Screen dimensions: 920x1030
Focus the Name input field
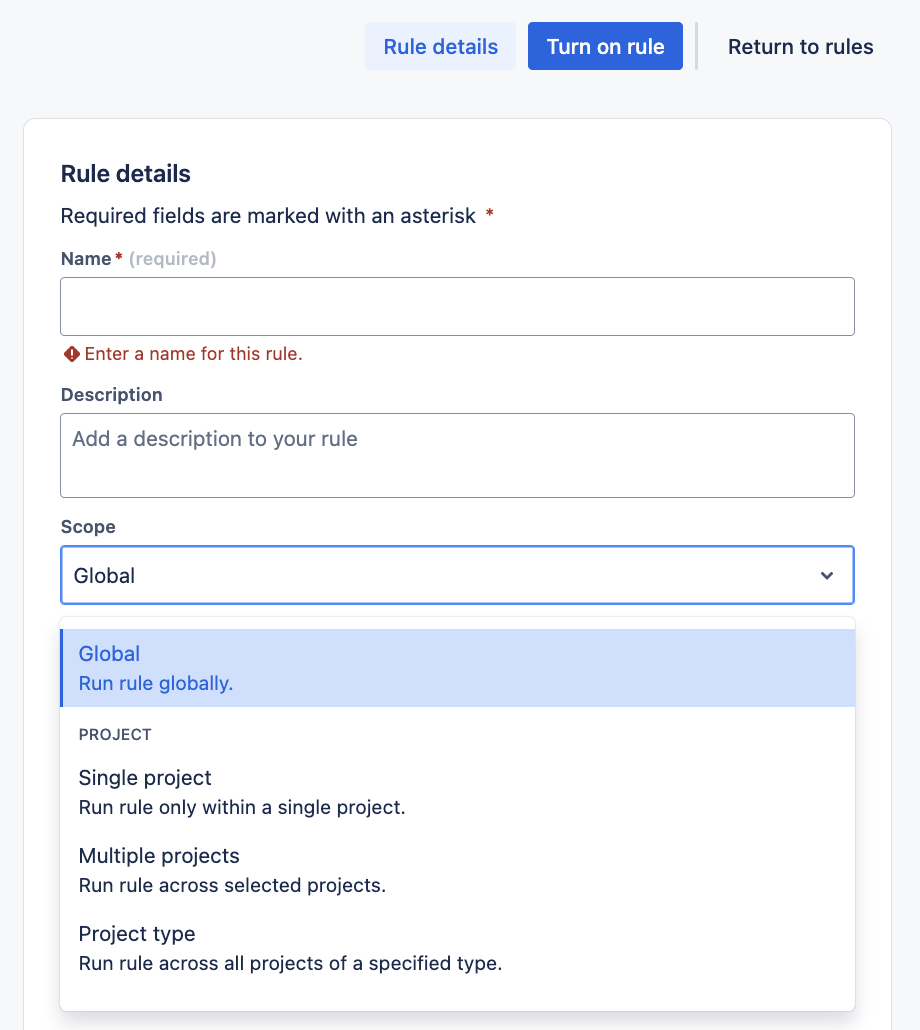tap(457, 306)
